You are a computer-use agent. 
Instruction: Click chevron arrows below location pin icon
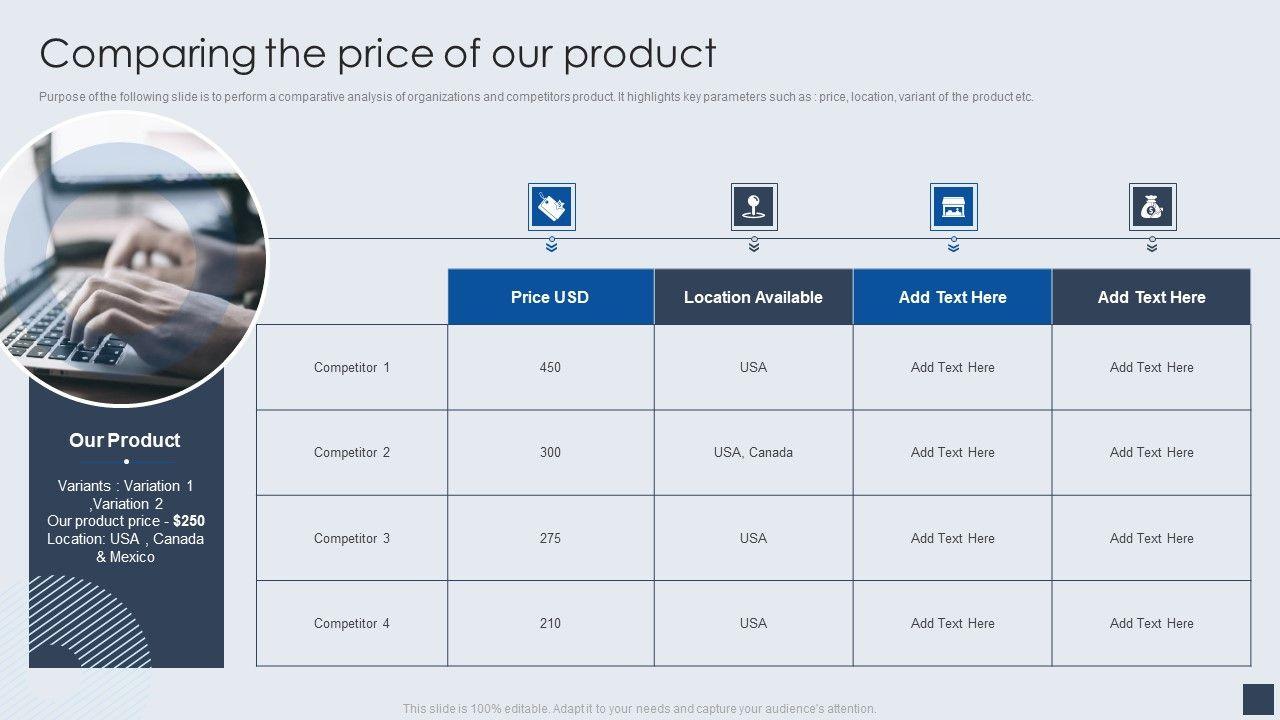click(754, 245)
